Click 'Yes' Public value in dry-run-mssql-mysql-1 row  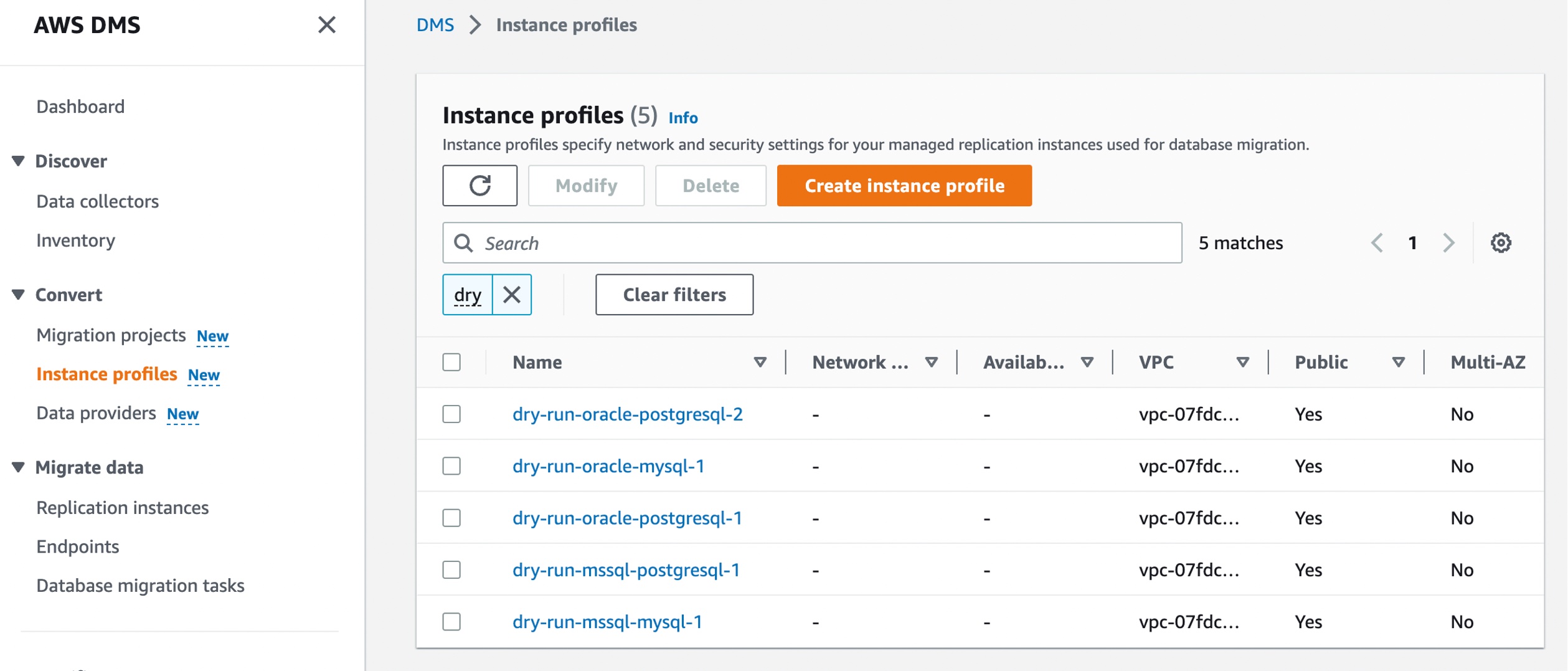[x=1308, y=622]
